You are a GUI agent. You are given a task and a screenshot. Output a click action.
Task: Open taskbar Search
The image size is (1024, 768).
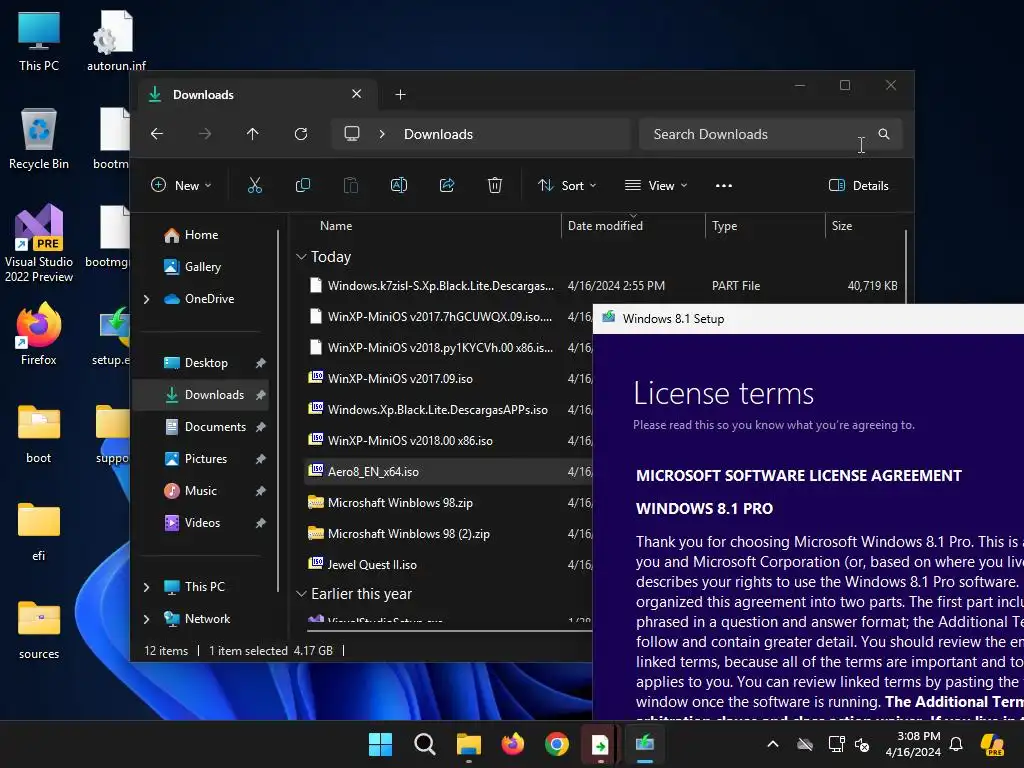[424, 744]
